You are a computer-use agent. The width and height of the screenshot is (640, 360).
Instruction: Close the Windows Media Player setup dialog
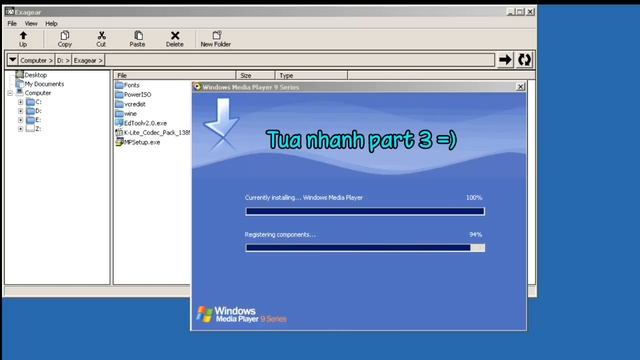[520, 87]
